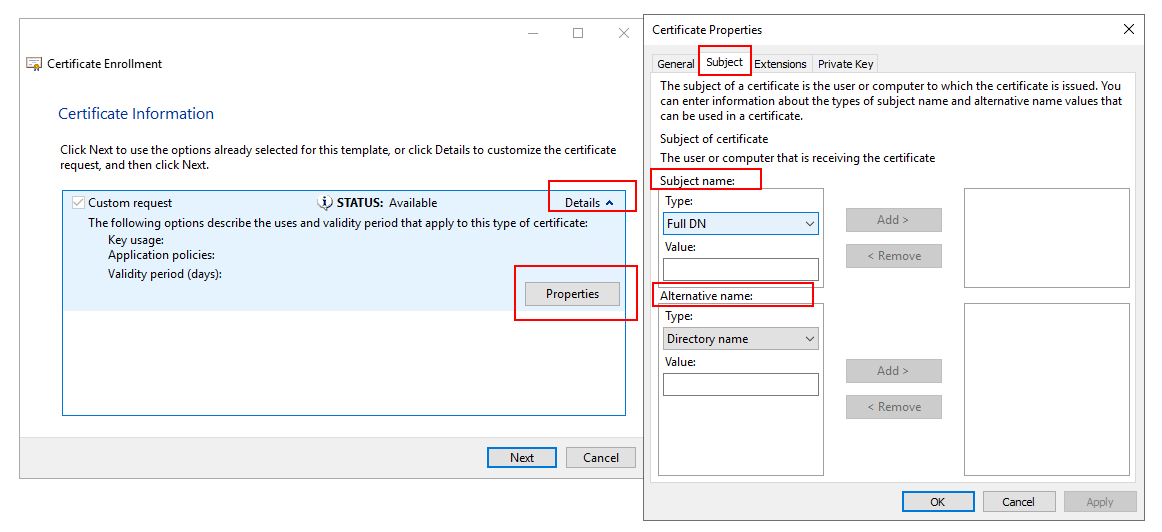Open the Private Key tab
This screenshot has height=532, width=1162.
(845, 64)
